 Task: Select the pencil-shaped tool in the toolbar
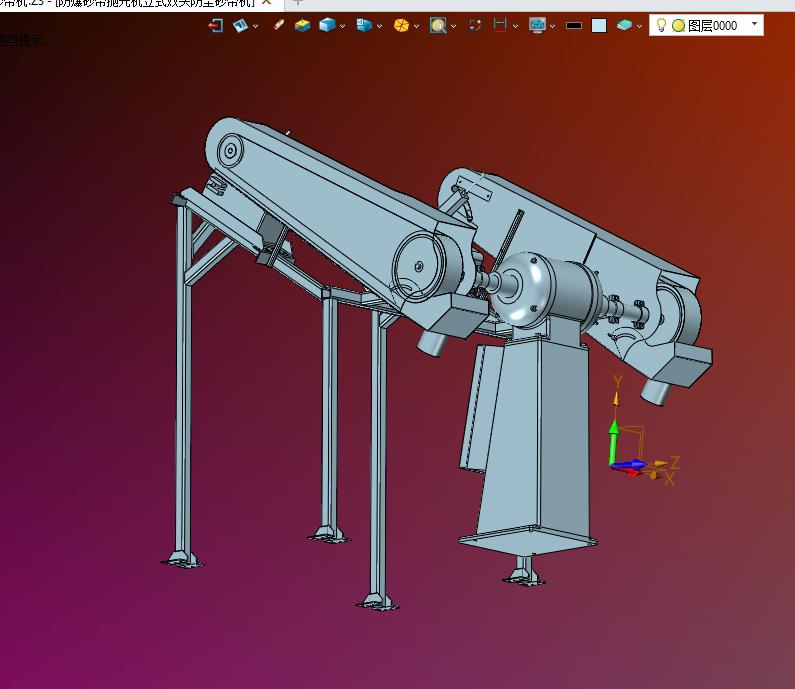[x=278, y=25]
